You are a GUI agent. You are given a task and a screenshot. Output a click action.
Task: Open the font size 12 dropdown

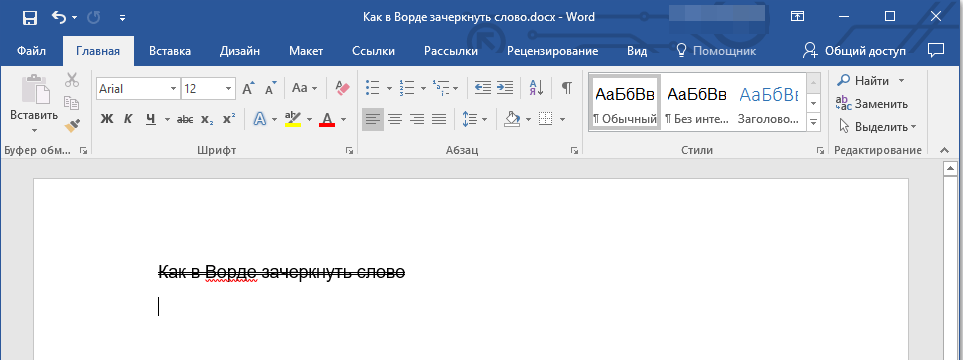[228, 89]
